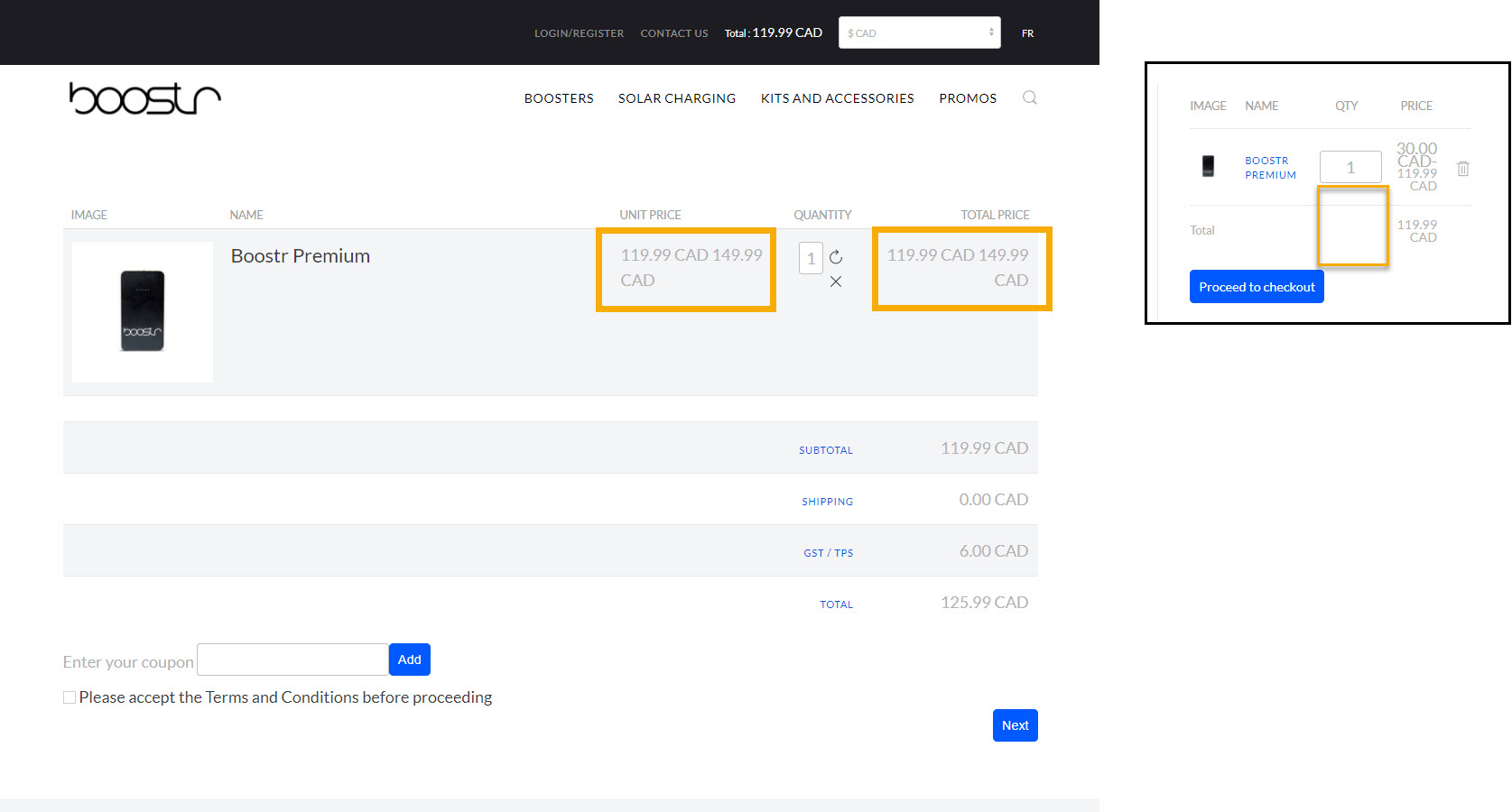This screenshot has height=812, width=1512.
Task: Click the mini cart quantity field
Action: click(1350, 167)
